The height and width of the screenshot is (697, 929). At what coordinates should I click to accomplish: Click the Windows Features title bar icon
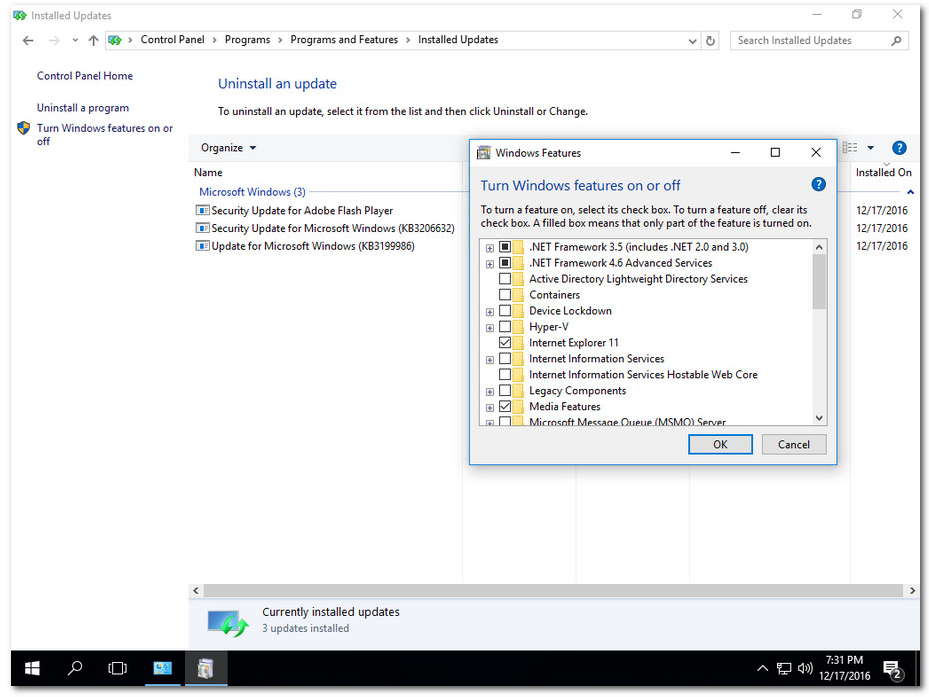(484, 153)
